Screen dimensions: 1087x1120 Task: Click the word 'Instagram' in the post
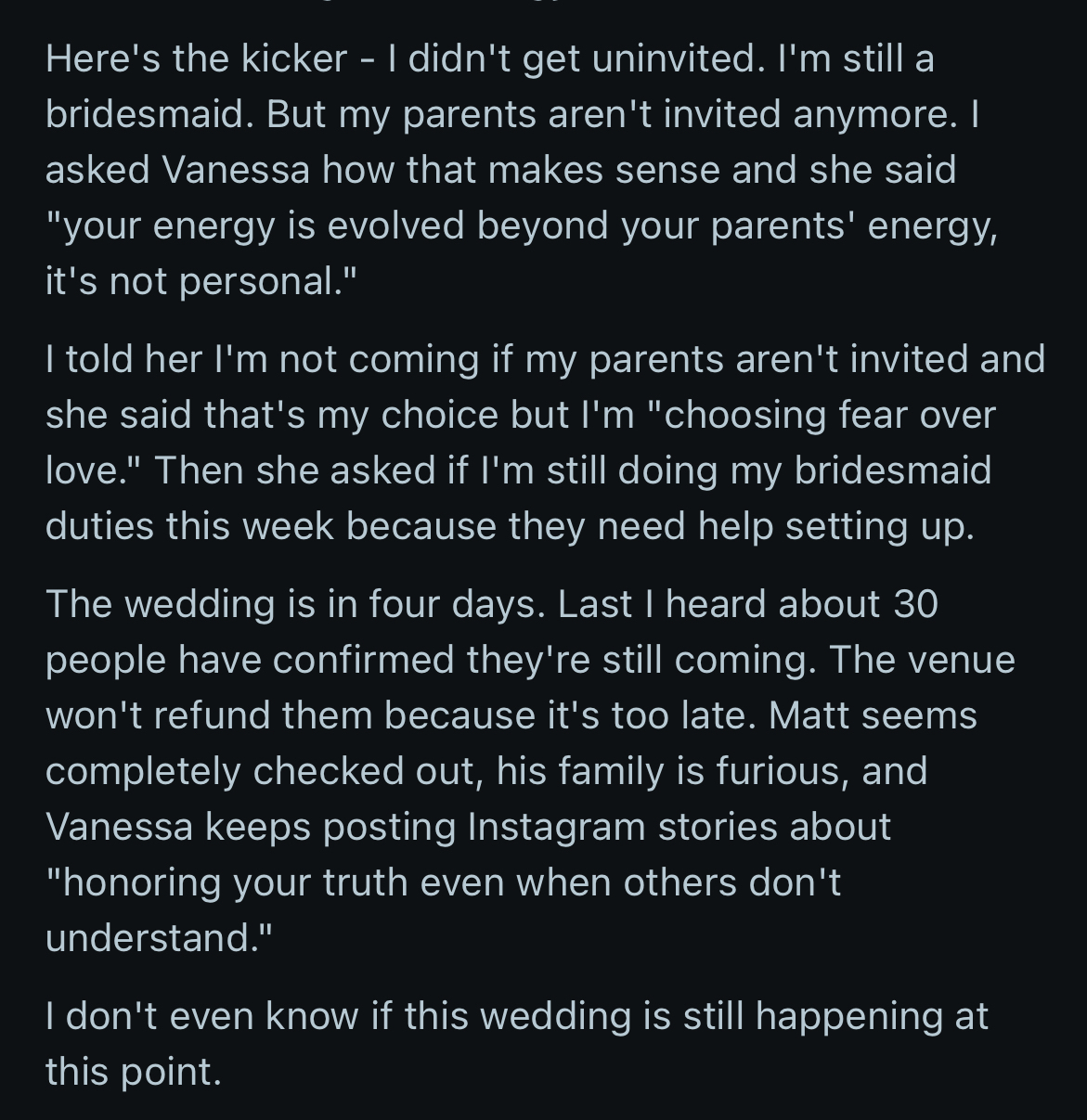tap(556, 826)
